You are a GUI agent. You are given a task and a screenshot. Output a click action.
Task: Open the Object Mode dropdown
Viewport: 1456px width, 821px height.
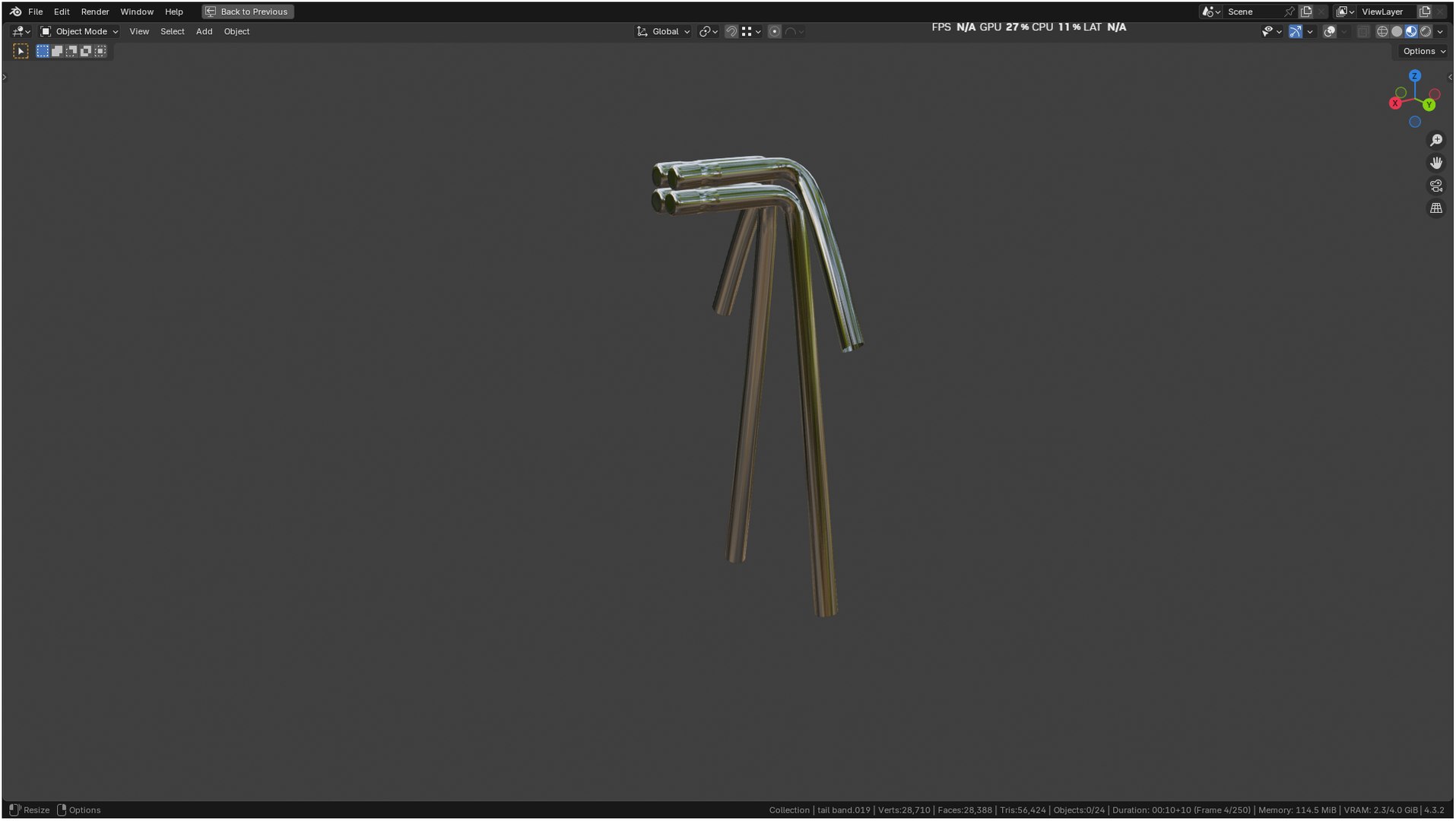(79, 31)
